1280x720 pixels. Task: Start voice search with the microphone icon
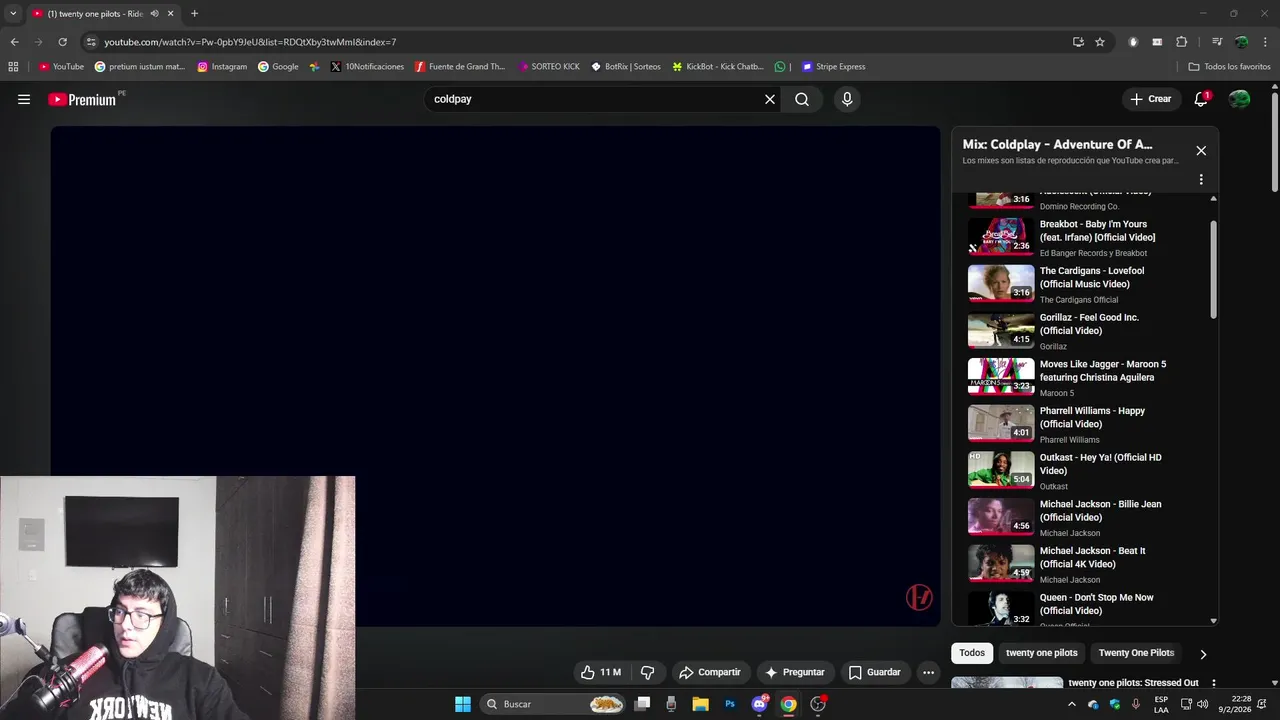(847, 99)
